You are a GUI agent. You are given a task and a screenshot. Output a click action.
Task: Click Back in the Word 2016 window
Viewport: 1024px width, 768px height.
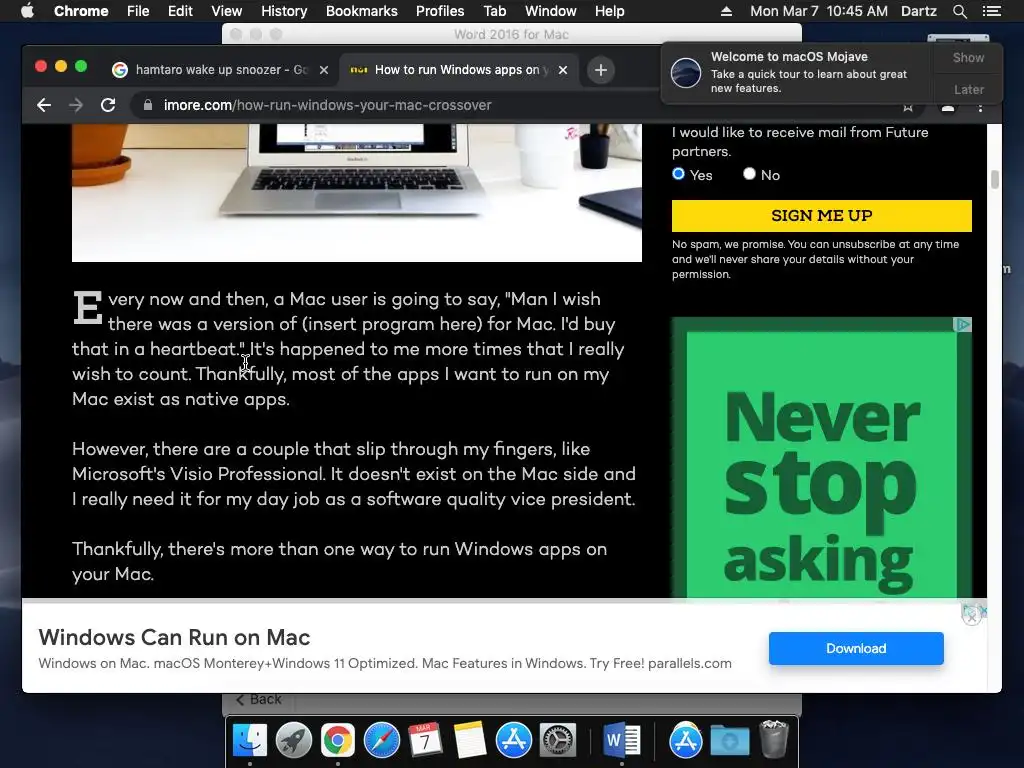(259, 699)
